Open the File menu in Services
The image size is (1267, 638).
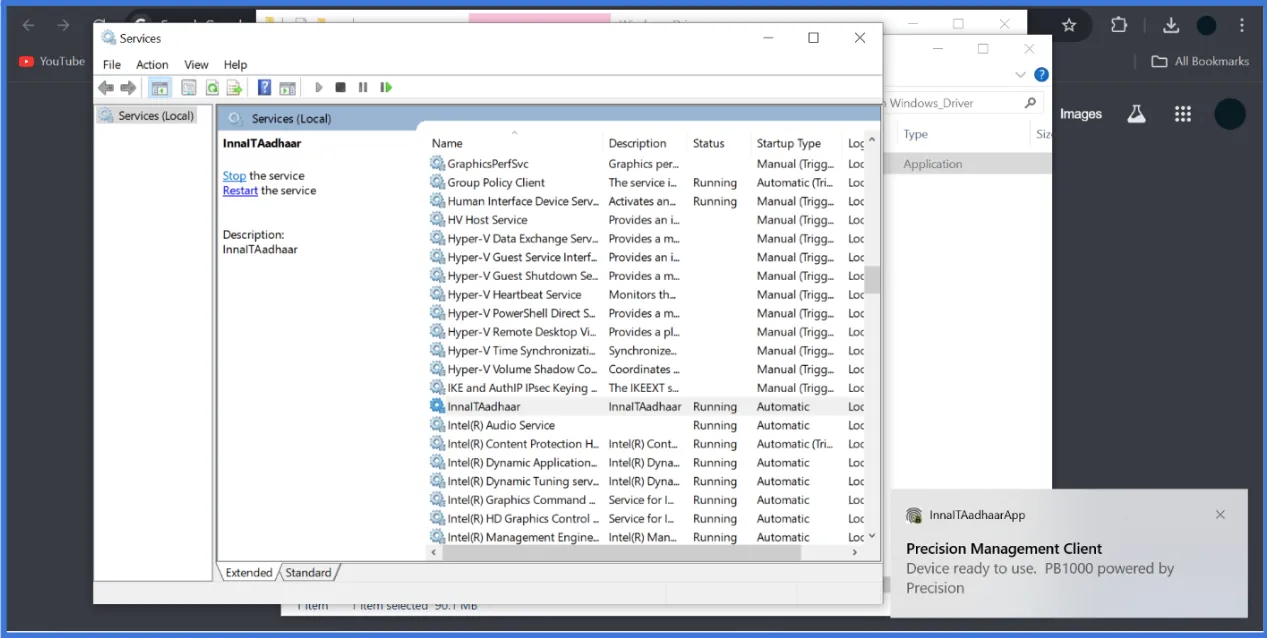click(112, 65)
